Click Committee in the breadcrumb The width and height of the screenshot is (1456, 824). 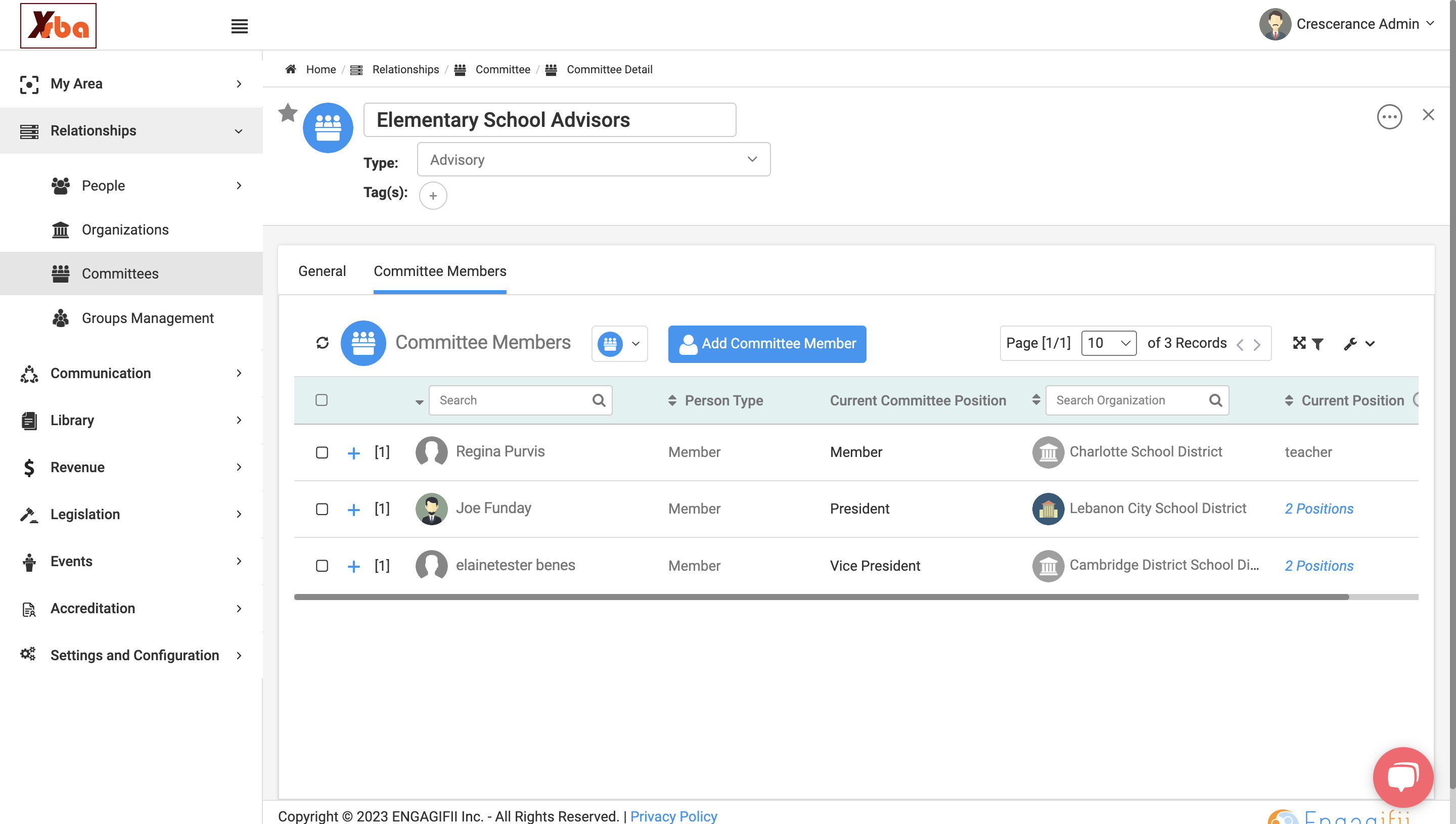503,69
